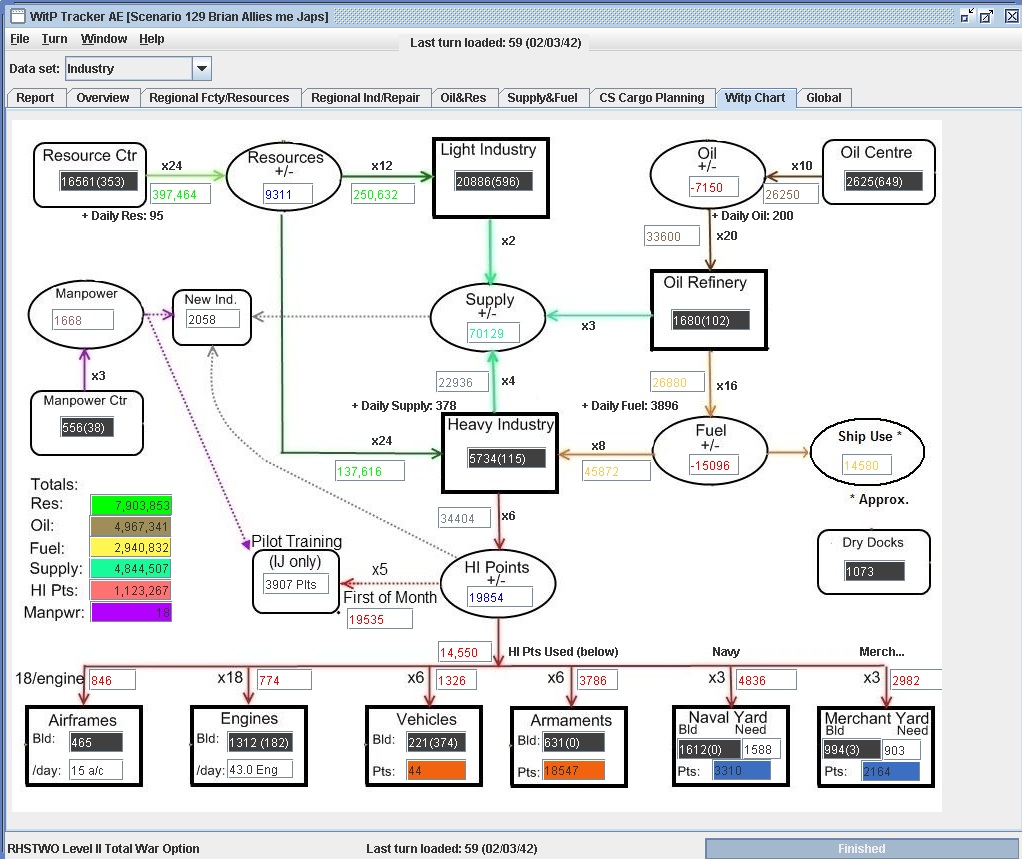Image resolution: width=1022 pixels, height=859 pixels.
Task: Click Oil Refinery value 1680(102)
Action: coord(710,320)
